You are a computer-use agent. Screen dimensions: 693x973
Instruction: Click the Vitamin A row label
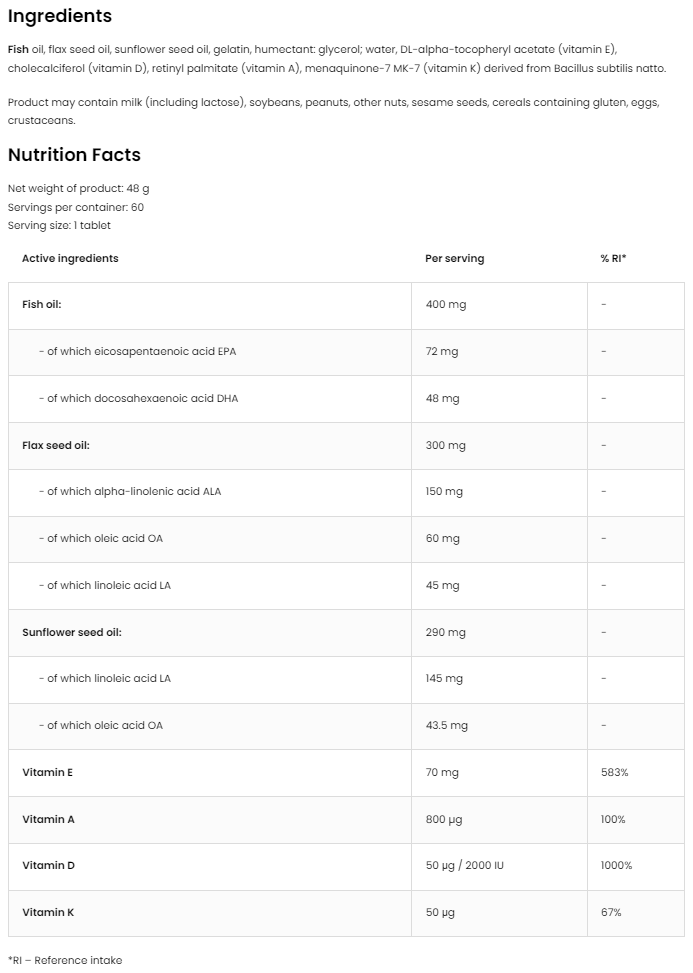tap(48, 819)
